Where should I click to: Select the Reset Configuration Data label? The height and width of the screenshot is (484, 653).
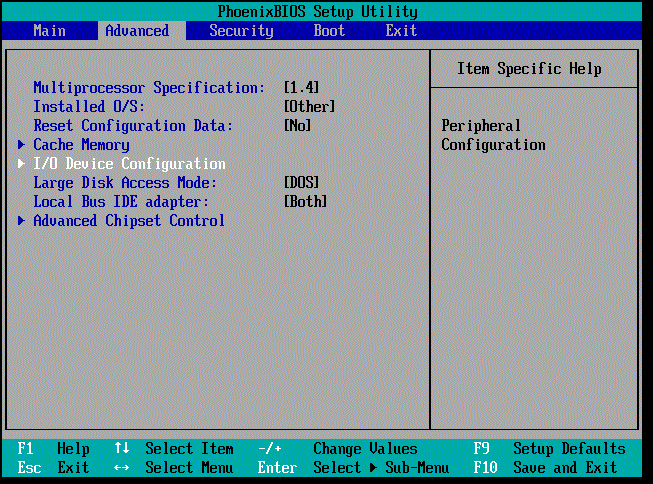pyautogui.click(x=133, y=126)
